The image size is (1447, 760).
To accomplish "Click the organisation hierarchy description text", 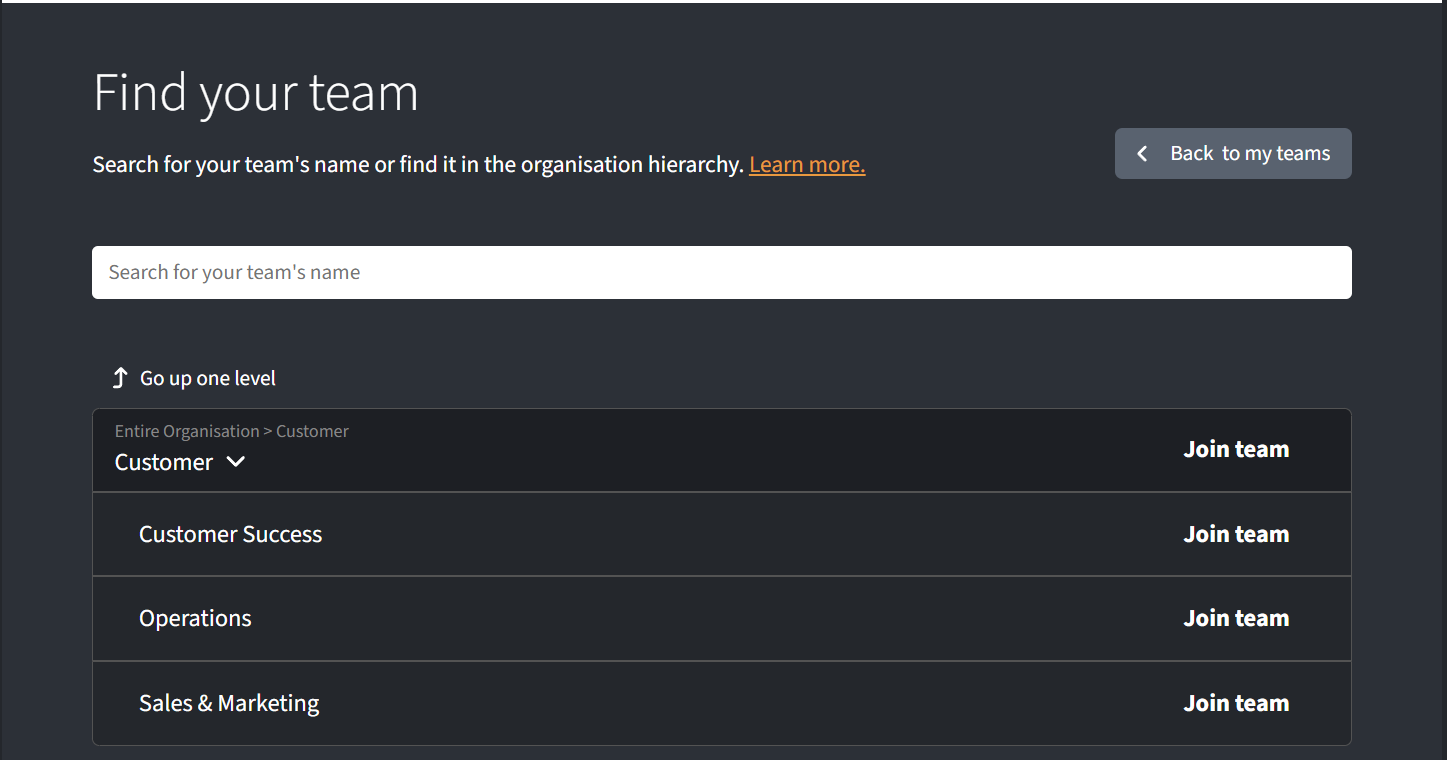I will coord(418,165).
